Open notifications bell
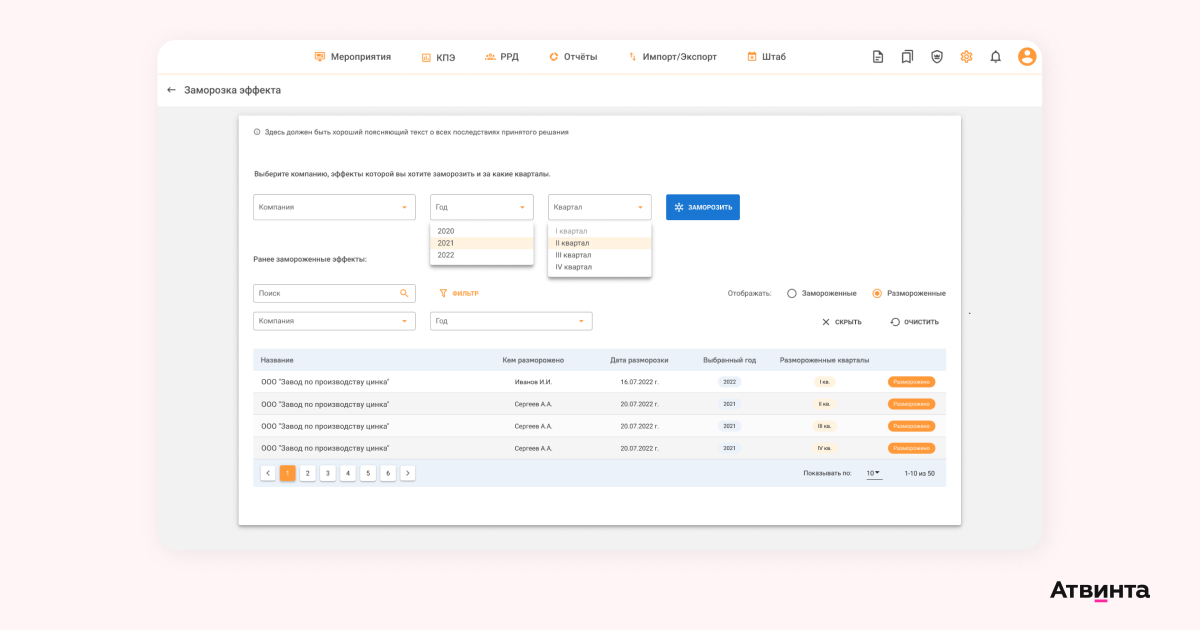Viewport: 1200px width, 630px height. (995, 57)
